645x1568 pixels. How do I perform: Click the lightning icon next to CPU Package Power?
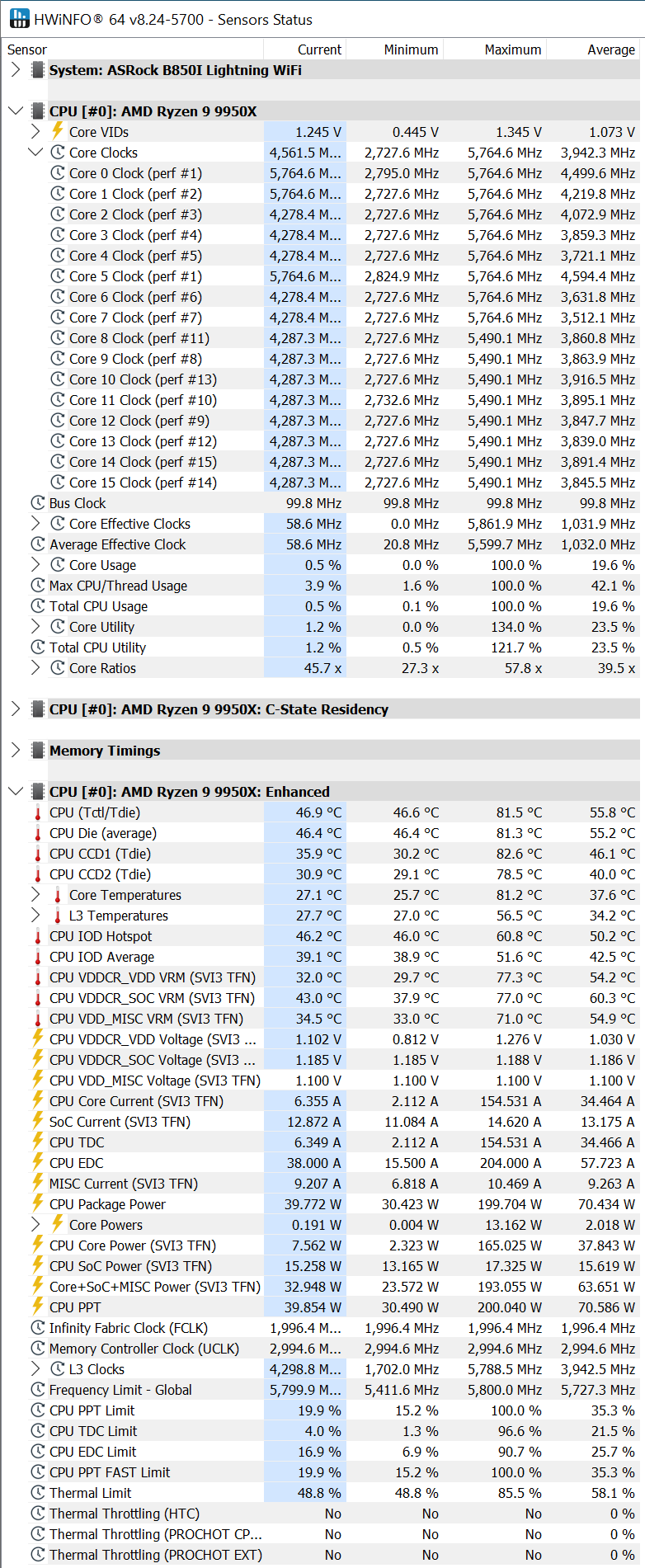point(38,1204)
